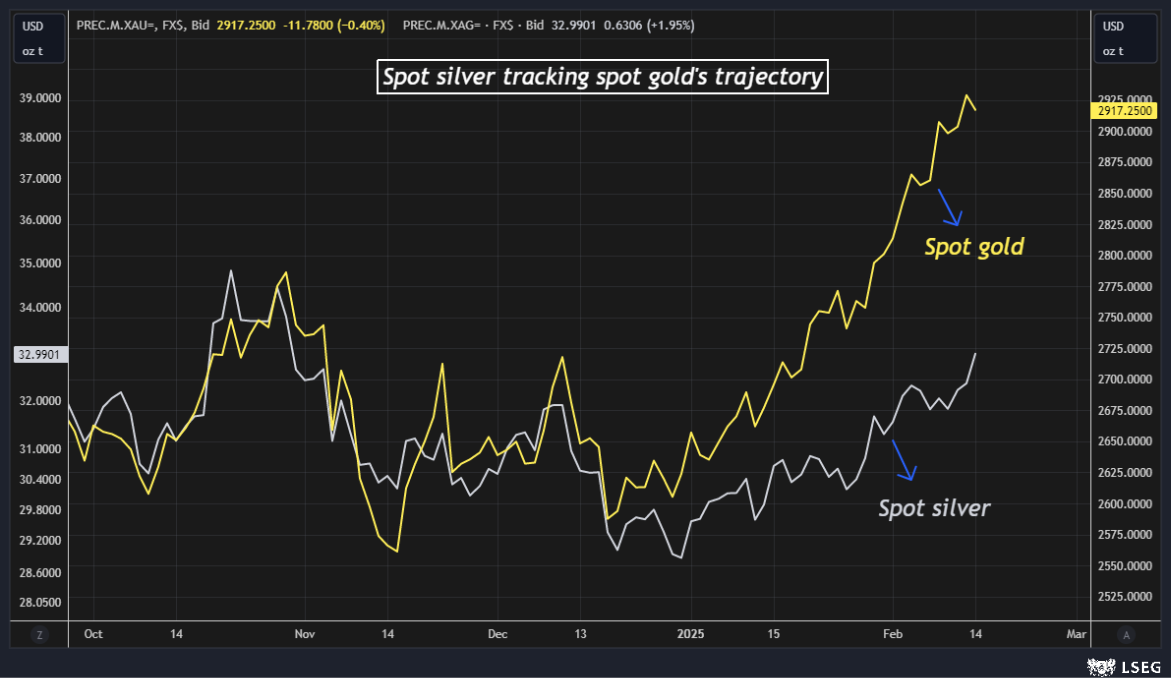Screen dimensions: 1171x678
Task: Toggle the A auto-scale button at bottom-right
Action: pyautogui.click(x=1126, y=634)
